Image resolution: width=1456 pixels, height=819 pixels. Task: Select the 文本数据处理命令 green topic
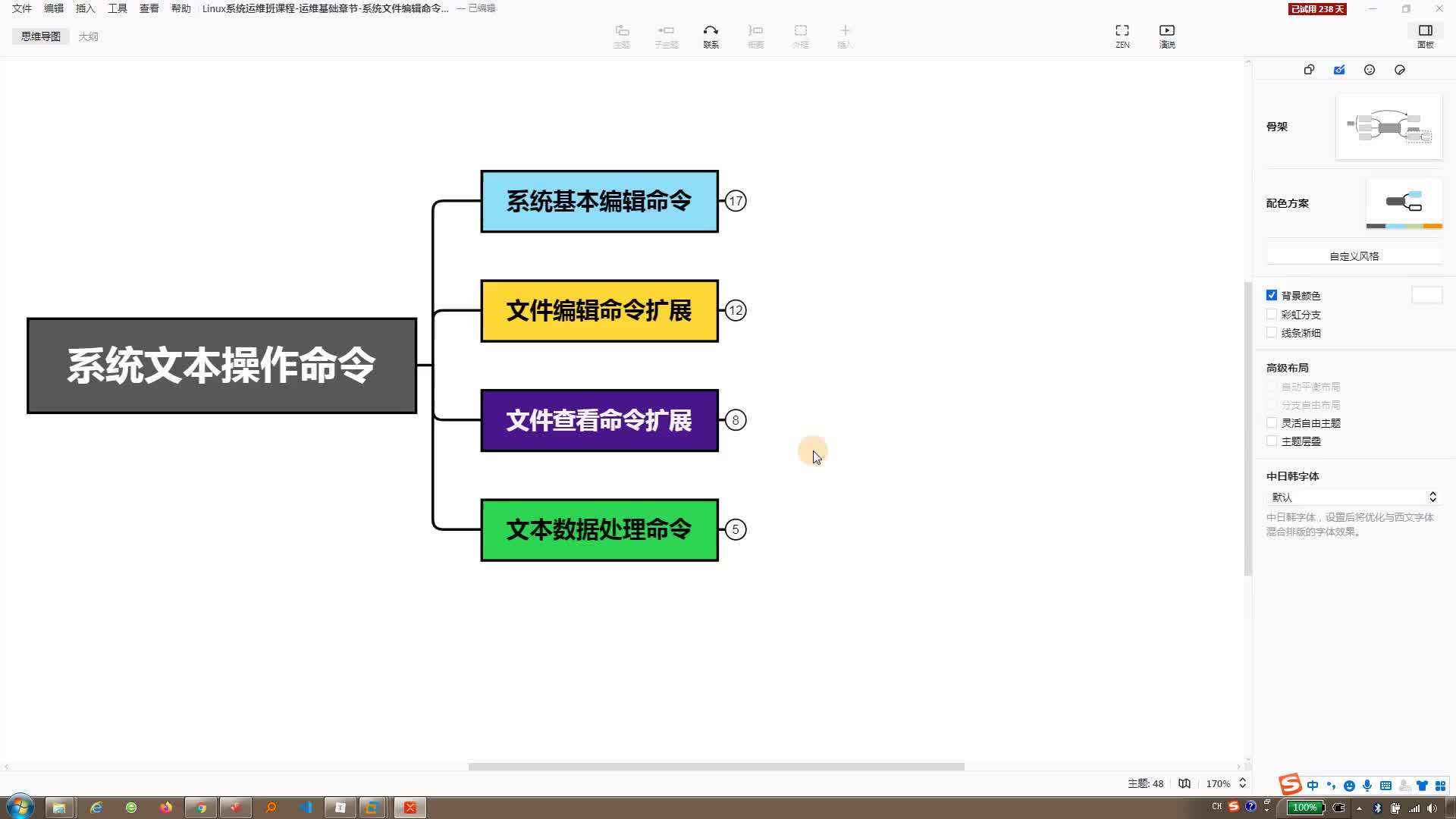[x=599, y=530]
